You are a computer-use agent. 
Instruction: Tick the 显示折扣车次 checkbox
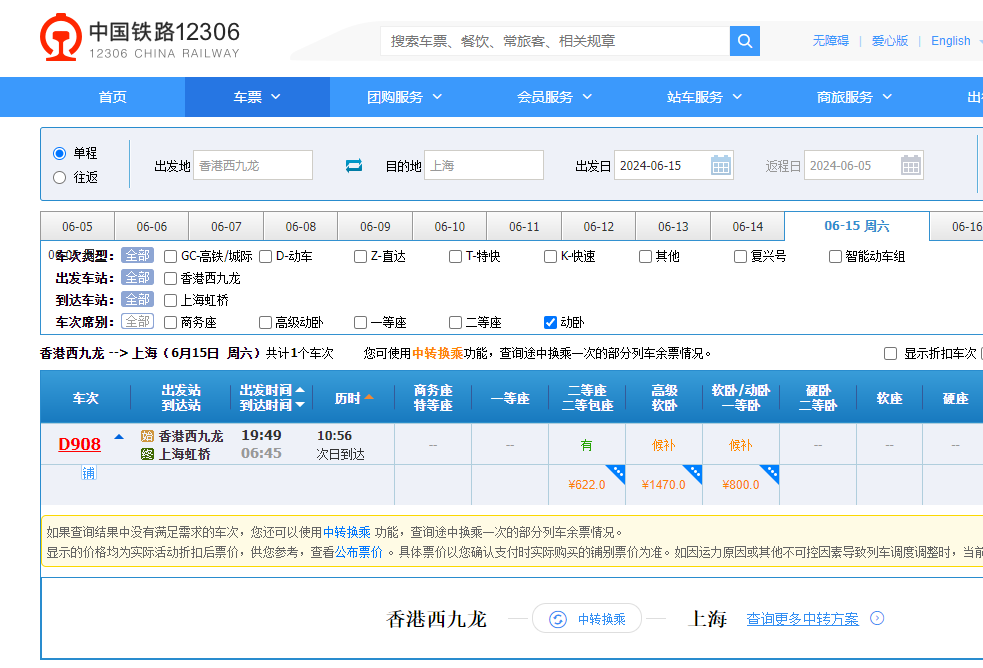coord(890,353)
